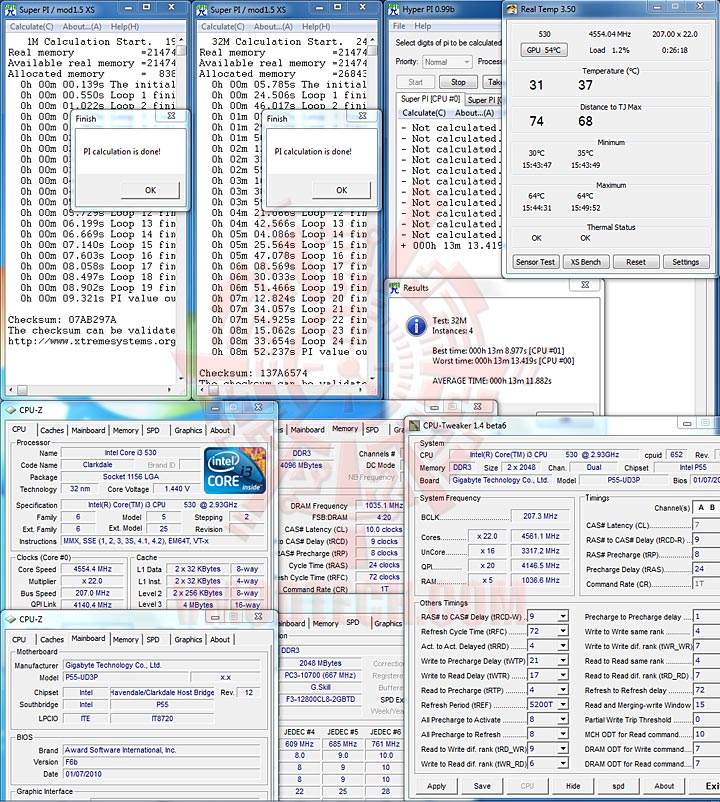The height and width of the screenshot is (802, 720).
Task: Click the Save button in CPU-Tweaker
Action: tap(482, 786)
